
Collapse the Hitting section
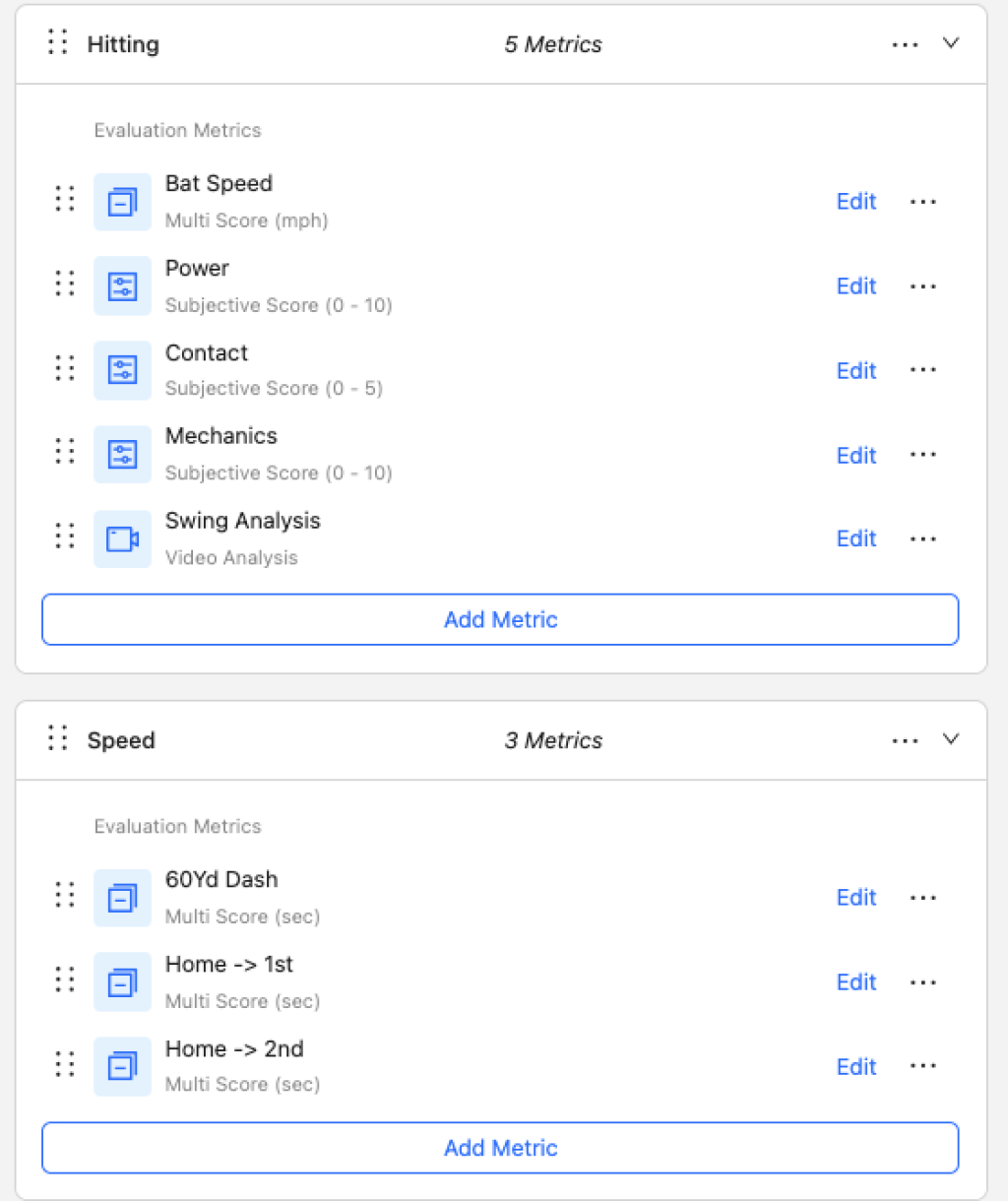pos(951,43)
